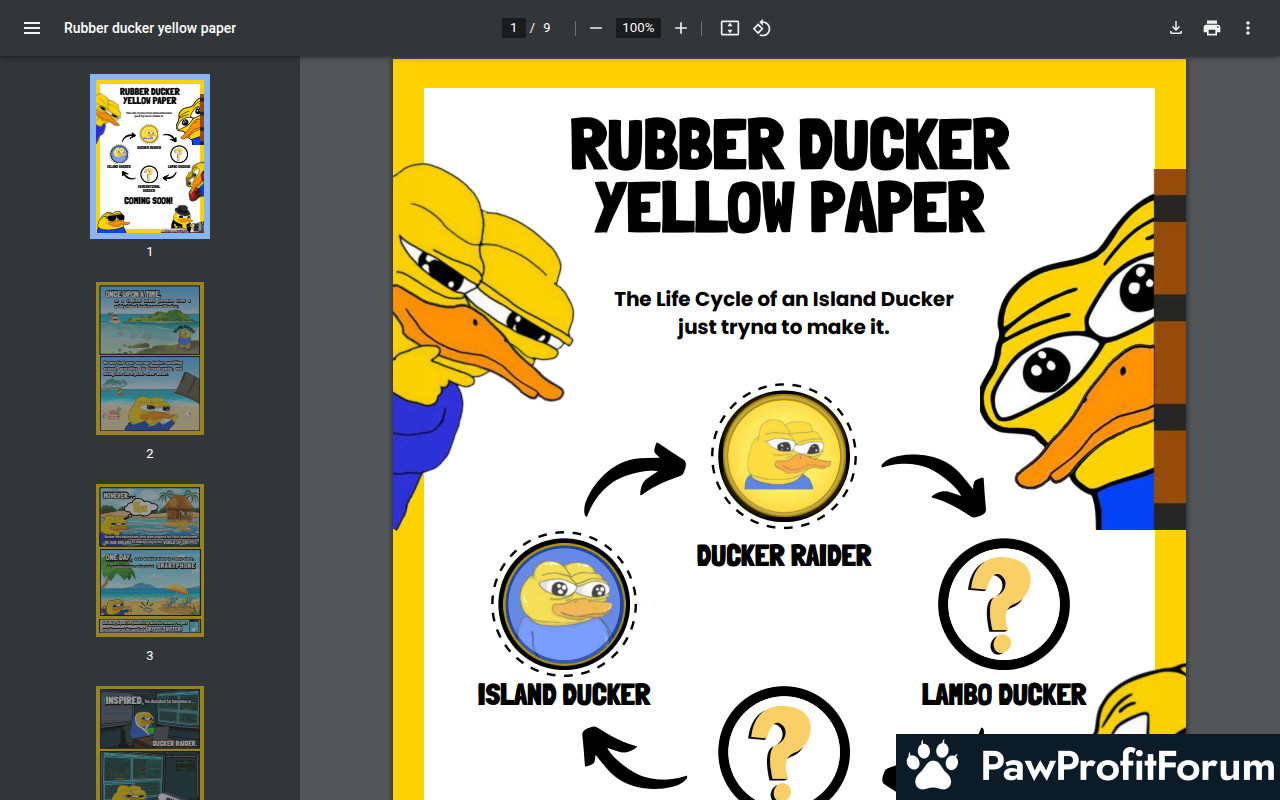The image size is (1280, 800).
Task: Click the total page count "9"
Action: pyautogui.click(x=547, y=28)
